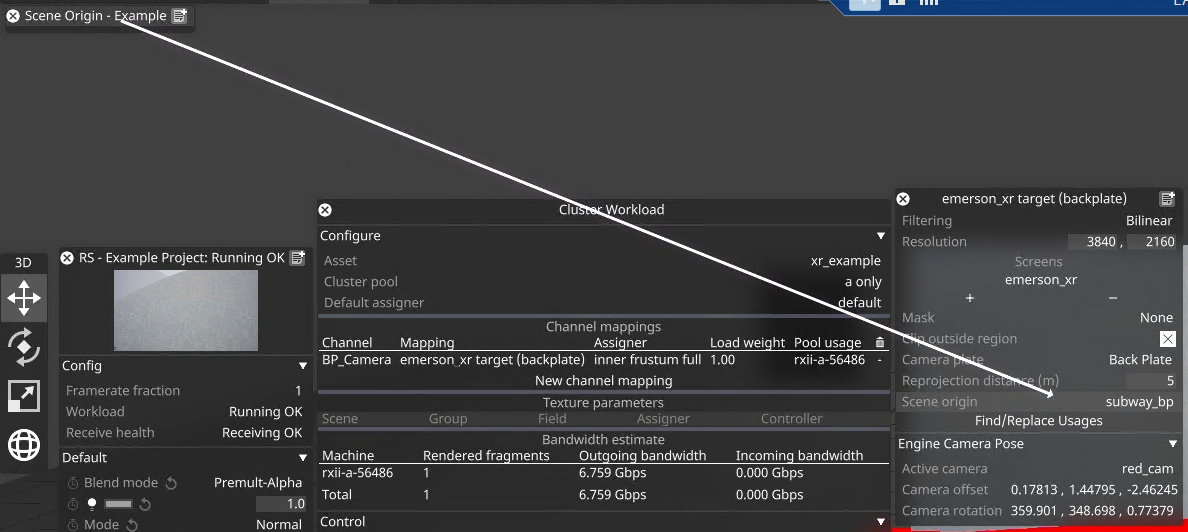Select the Move gizmo tool
The image size is (1188, 532).
pos(24,298)
